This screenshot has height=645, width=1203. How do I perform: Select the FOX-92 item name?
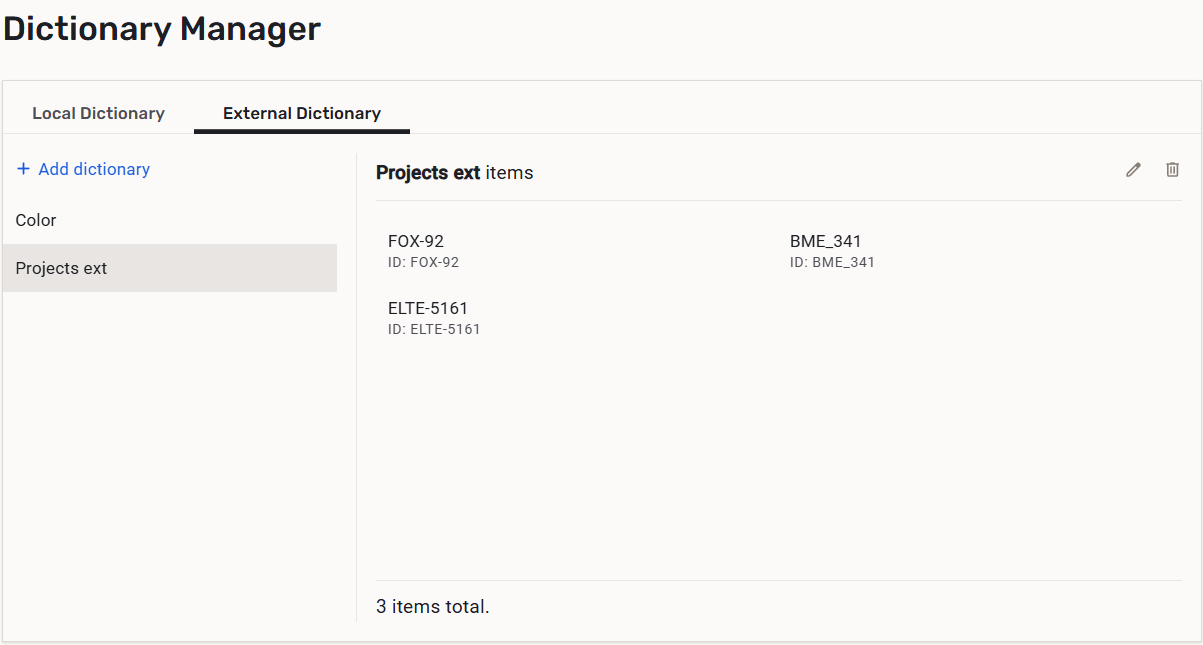pos(416,241)
